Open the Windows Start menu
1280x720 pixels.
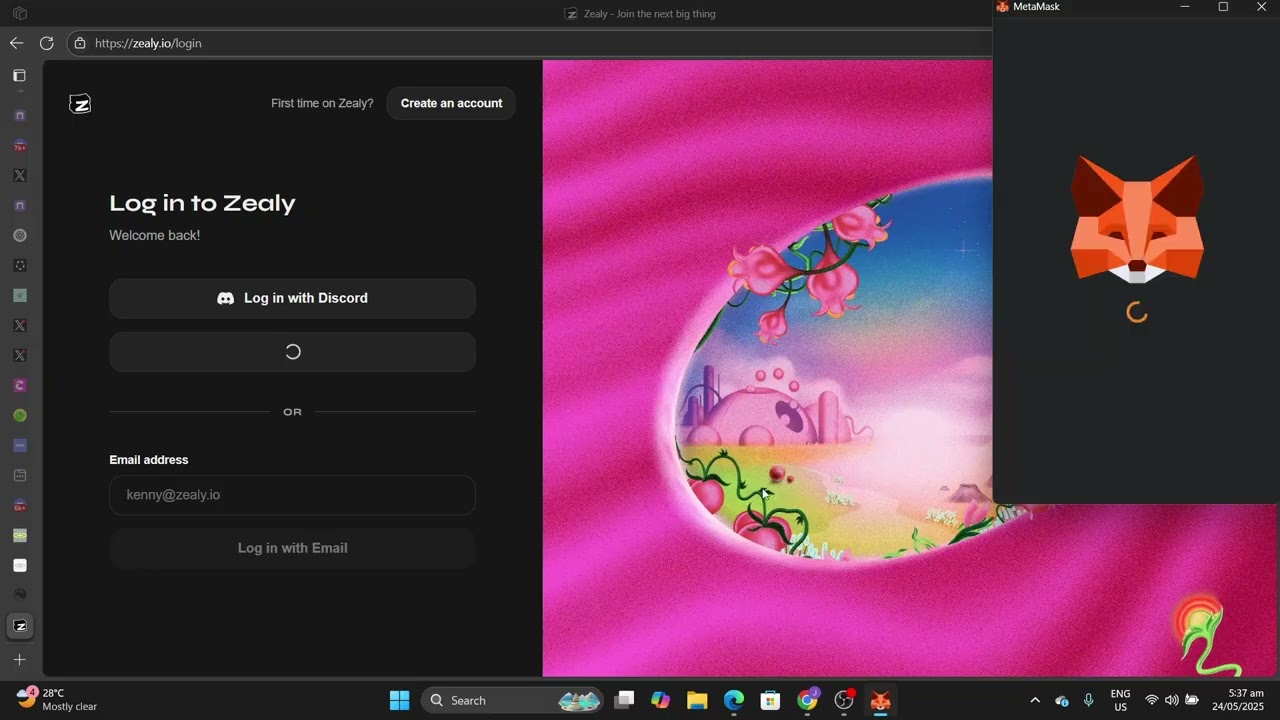coord(399,700)
